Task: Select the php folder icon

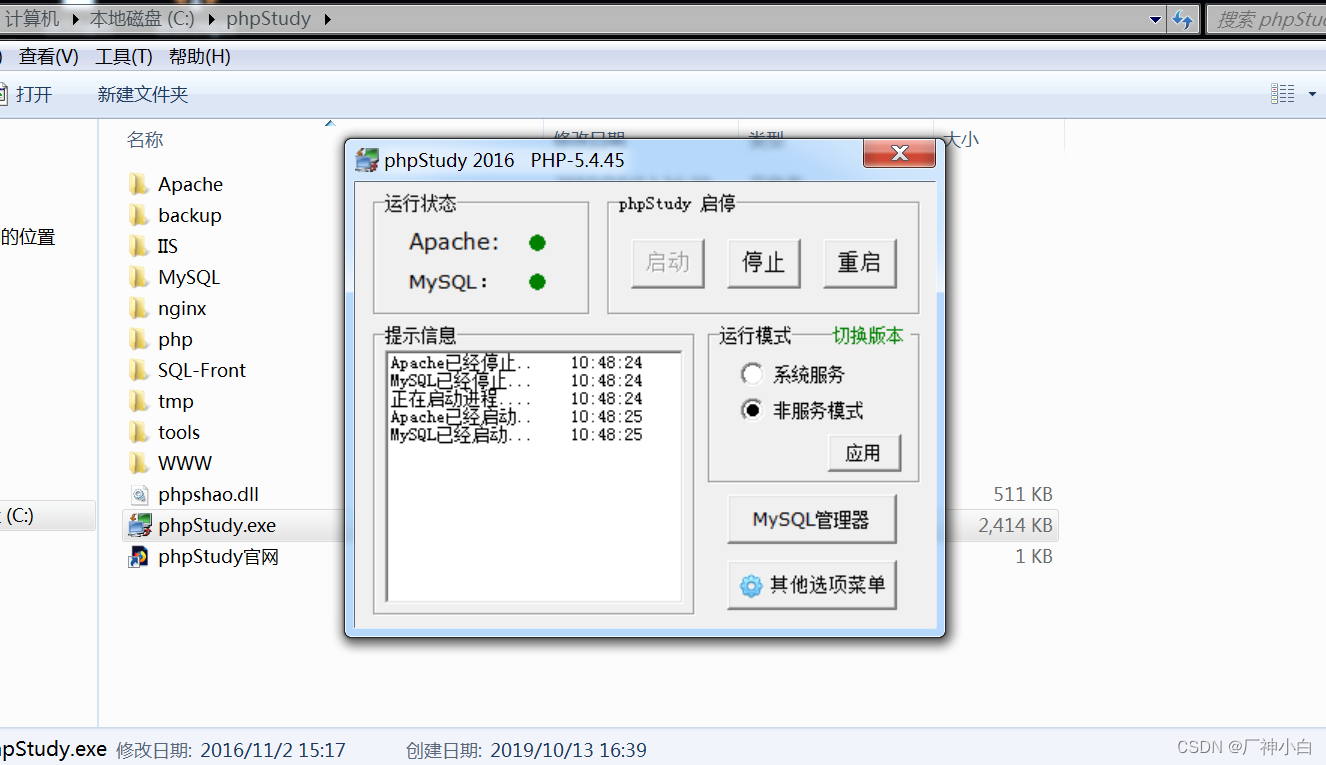Action: [x=139, y=339]
